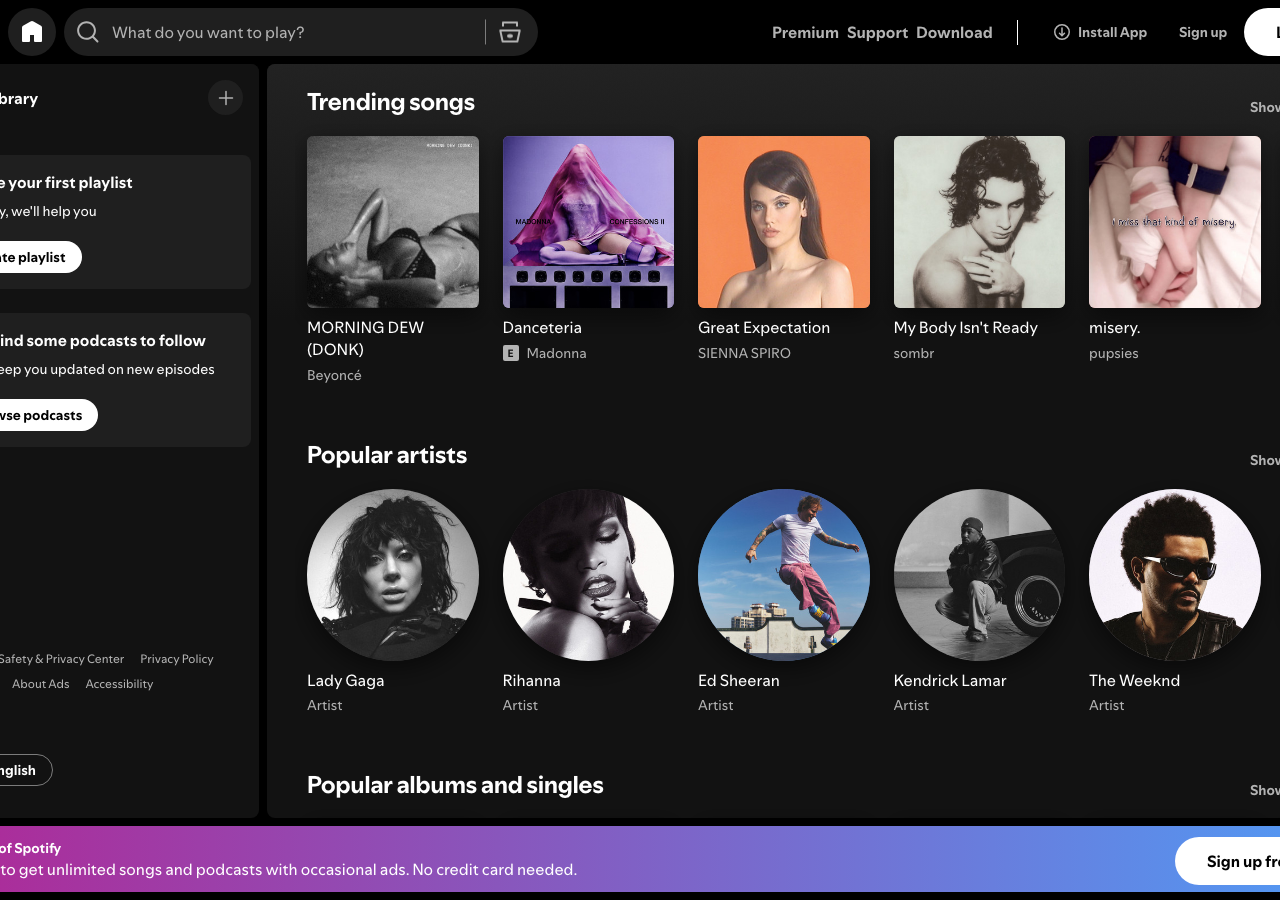Click The Weeknd name label
Screen dimensions: 1280x900
tap(1135, 680)
